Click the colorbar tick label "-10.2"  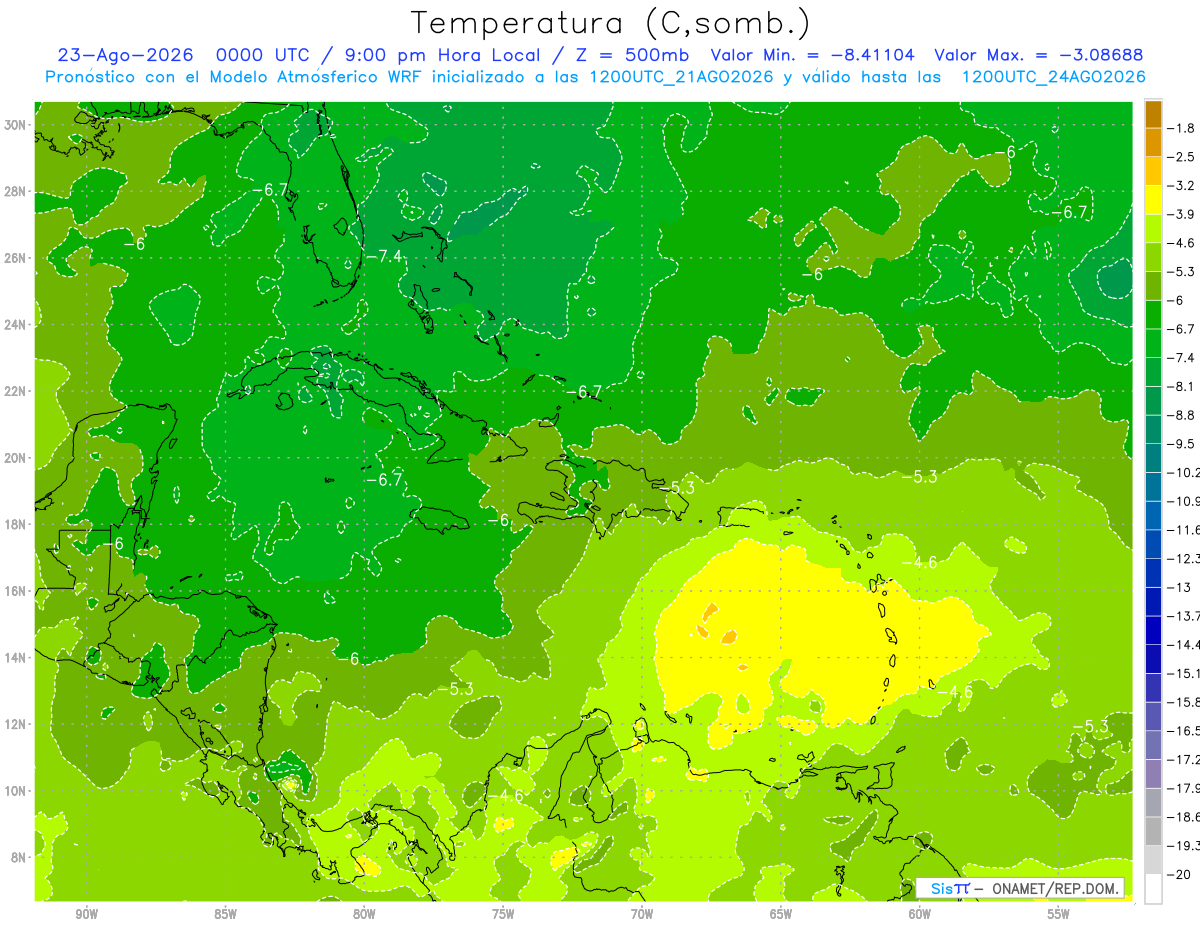[1184, 472]
